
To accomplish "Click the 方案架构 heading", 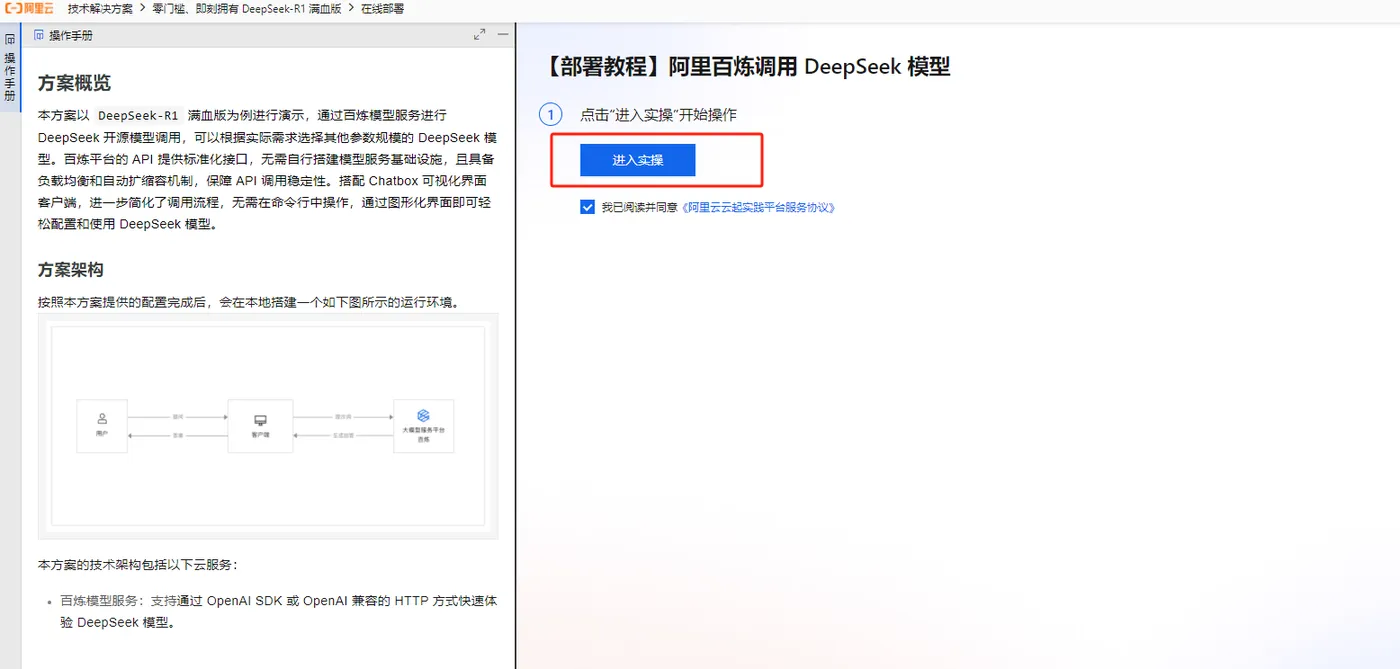I will pyautogui.click(x=71, y=270).
